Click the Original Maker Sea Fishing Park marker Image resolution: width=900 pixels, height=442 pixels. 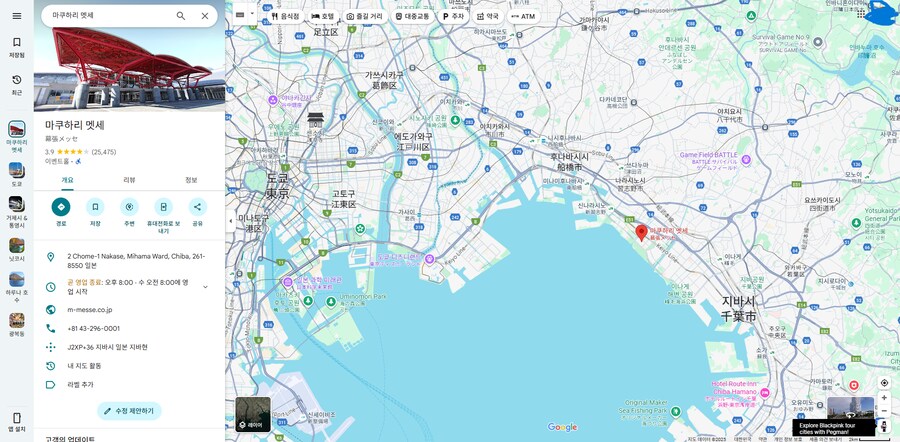[676, 411]
